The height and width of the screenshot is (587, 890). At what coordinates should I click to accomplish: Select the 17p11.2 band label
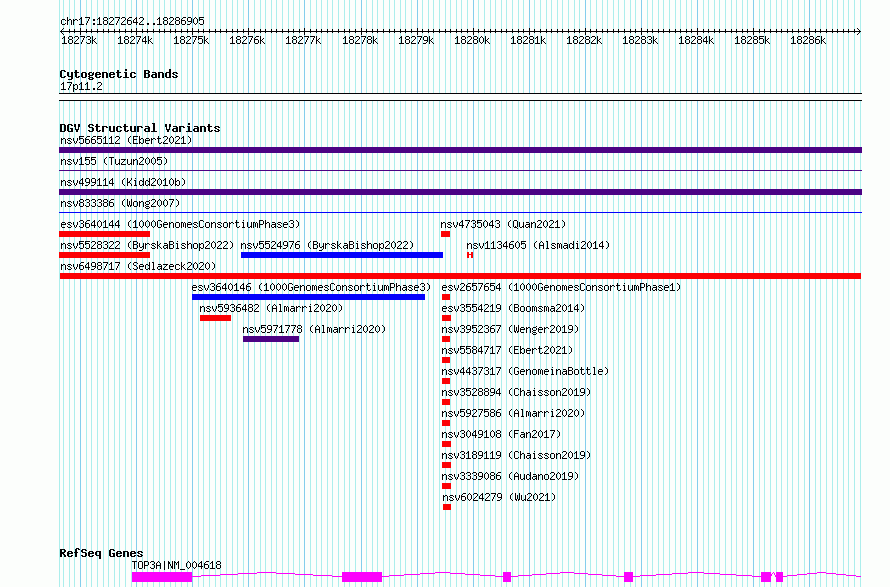point(81,87)
